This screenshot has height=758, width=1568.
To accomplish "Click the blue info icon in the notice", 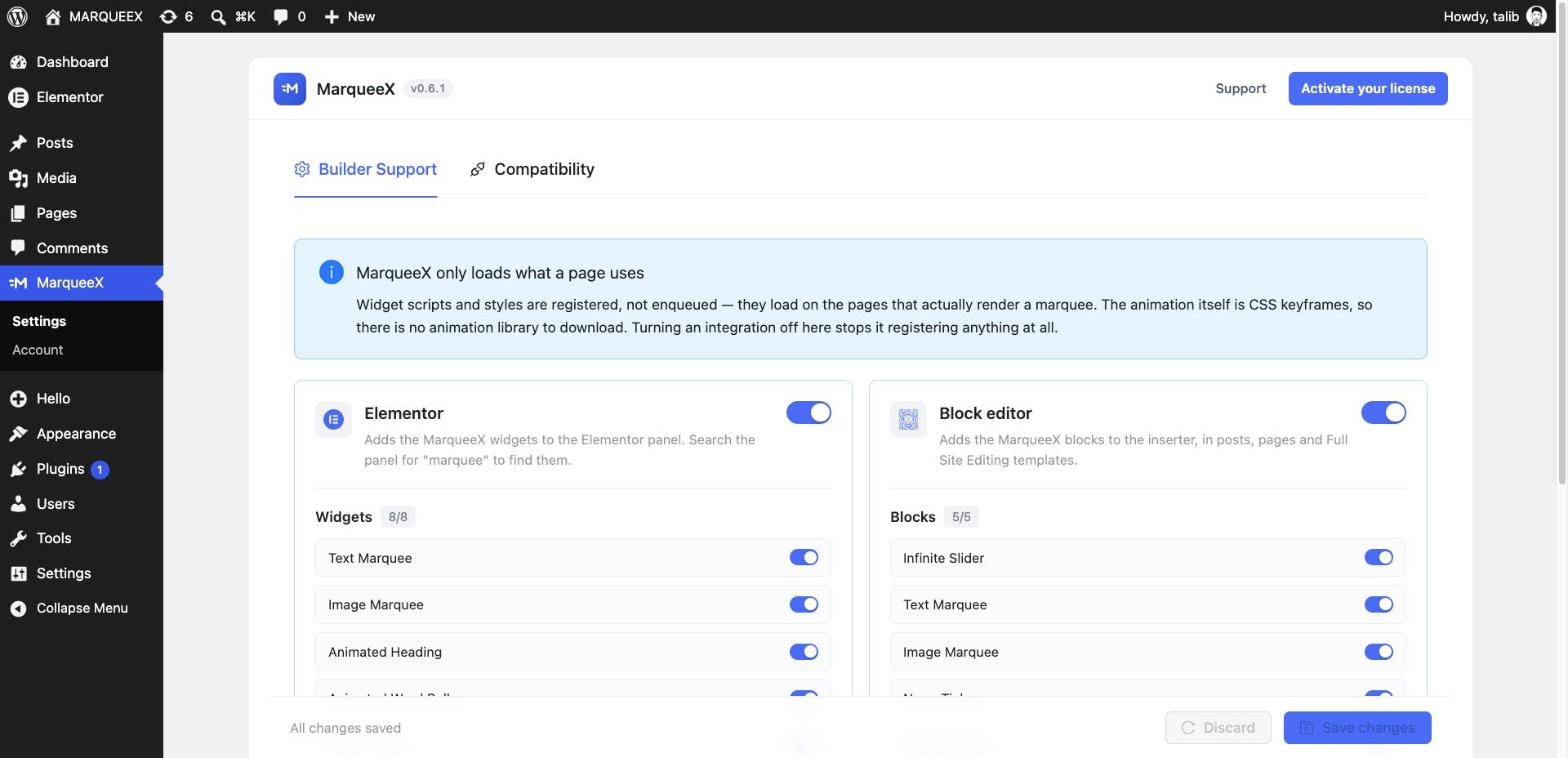I will pos(331,272).
